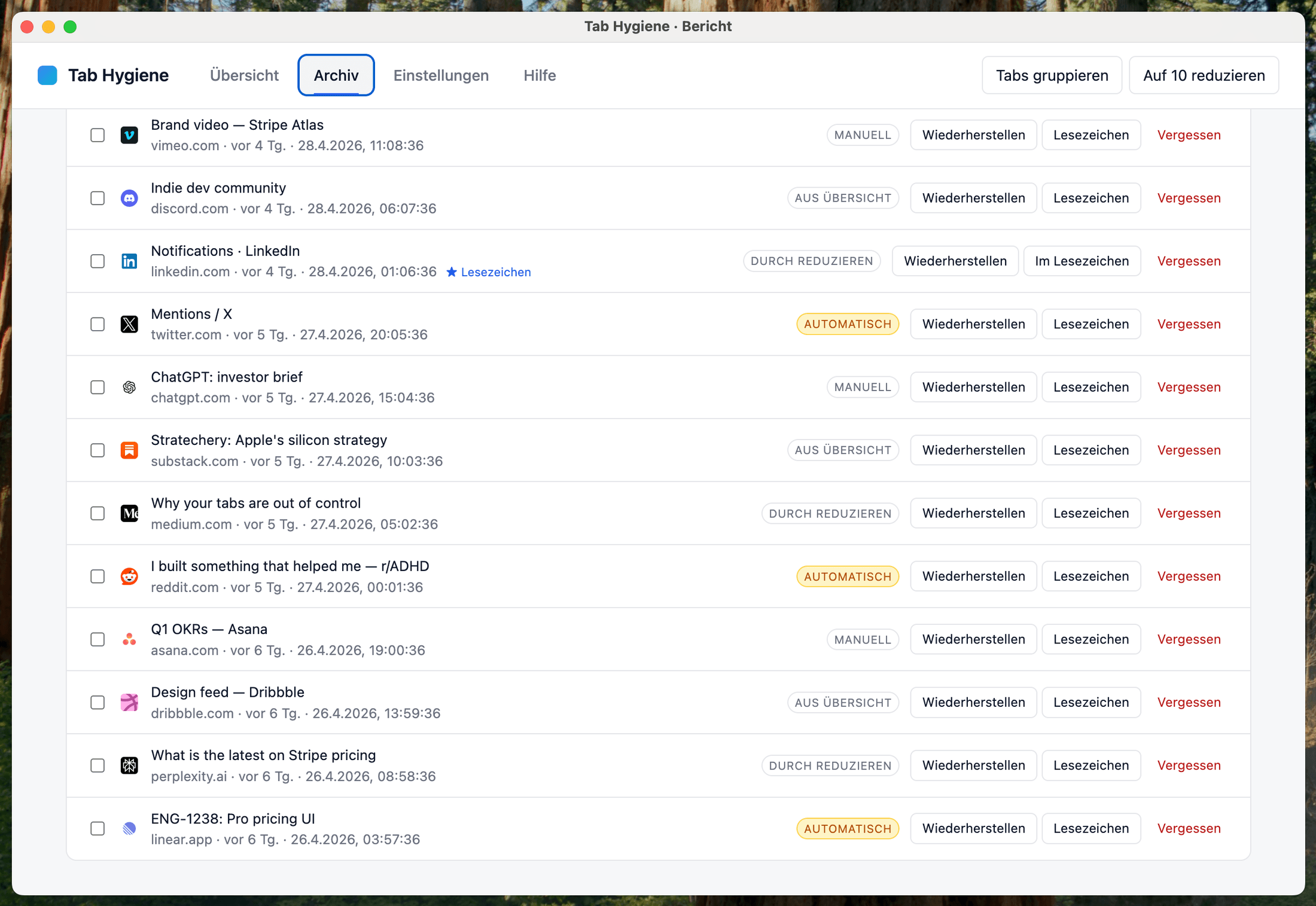
Task: Click the Tab Hygiene blue logo icon
Action: point(47,75)
